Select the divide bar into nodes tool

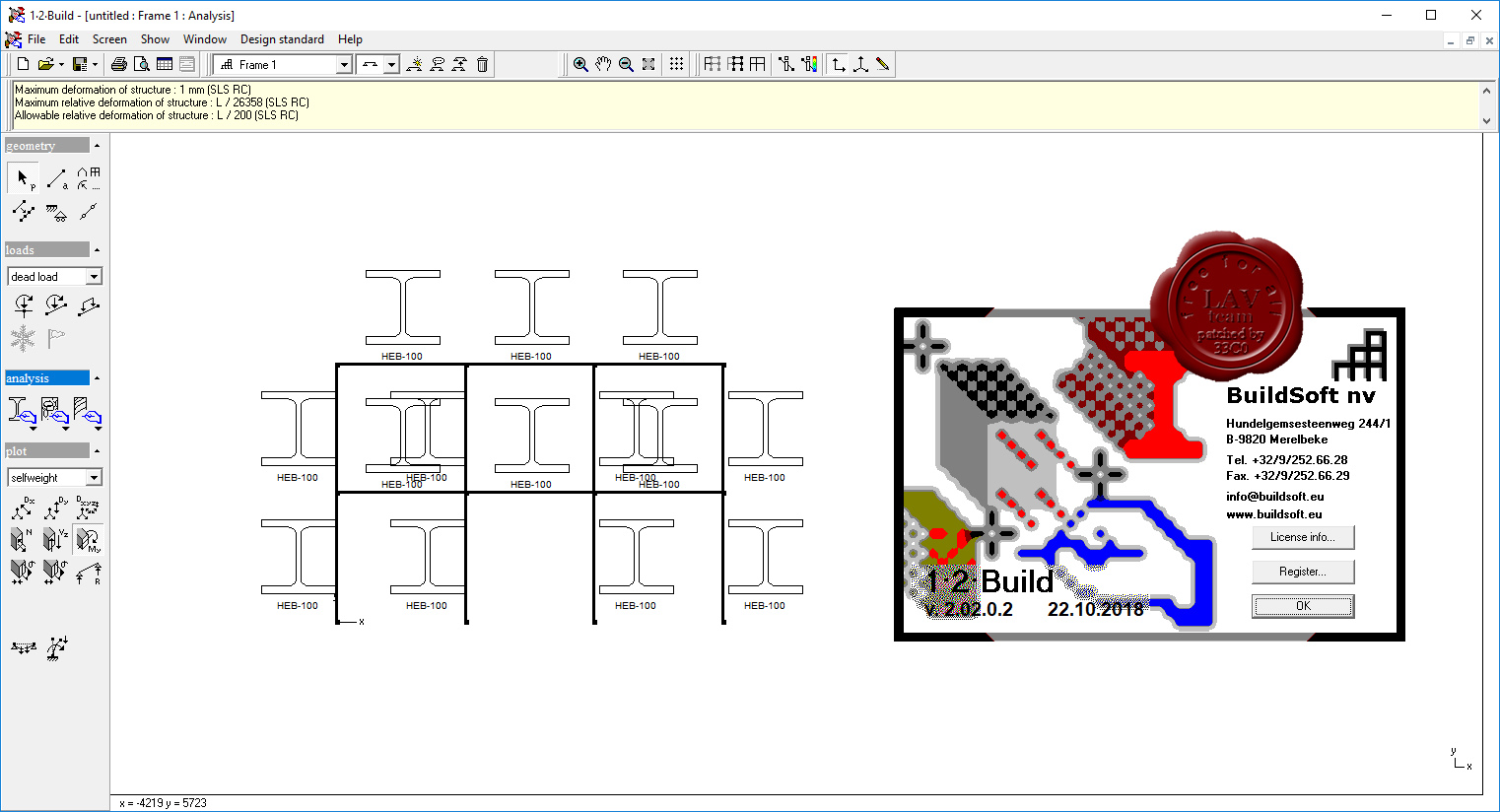23,211
